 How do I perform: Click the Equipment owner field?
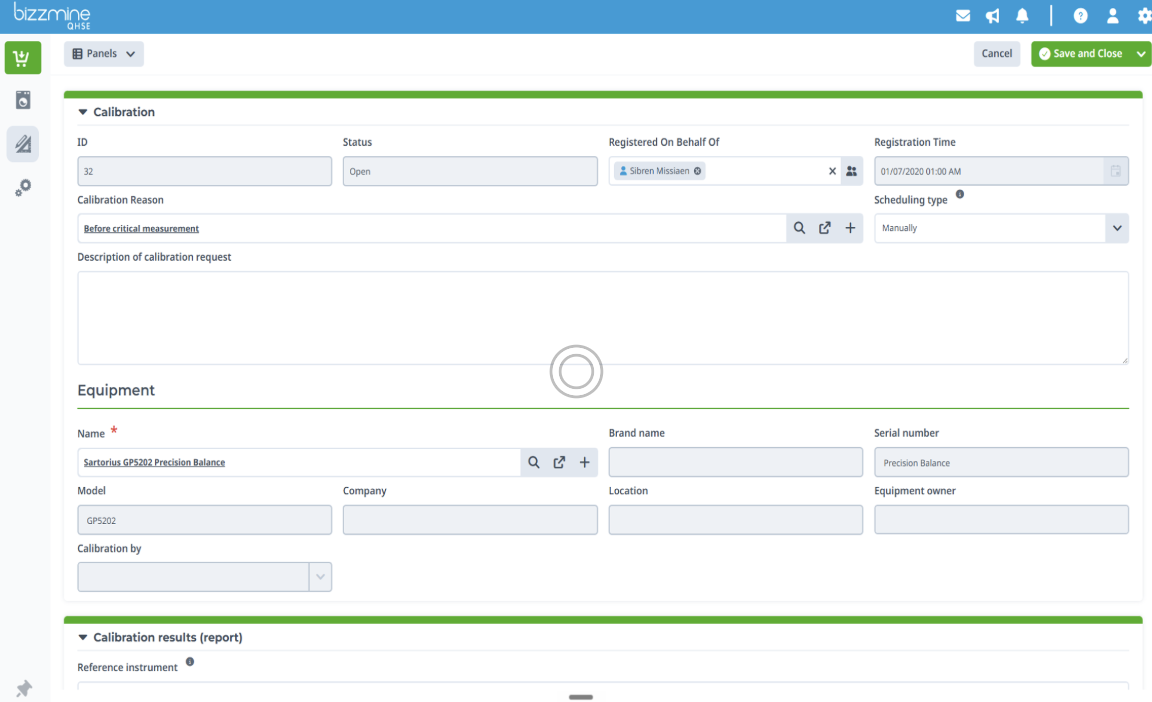1001,520
